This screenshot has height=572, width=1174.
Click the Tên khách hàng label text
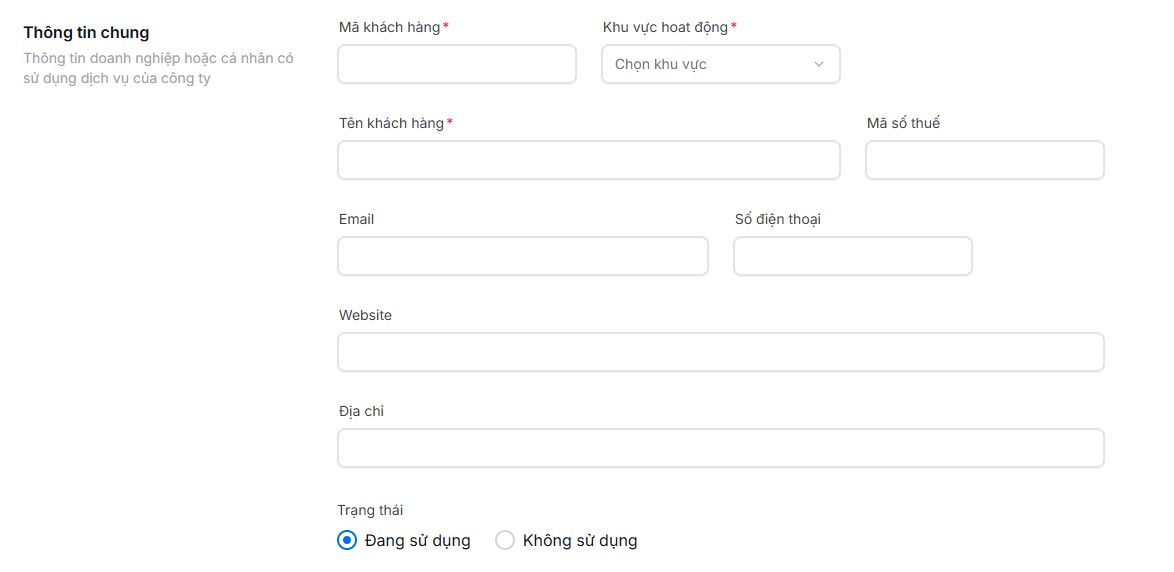tap(391, 123)
